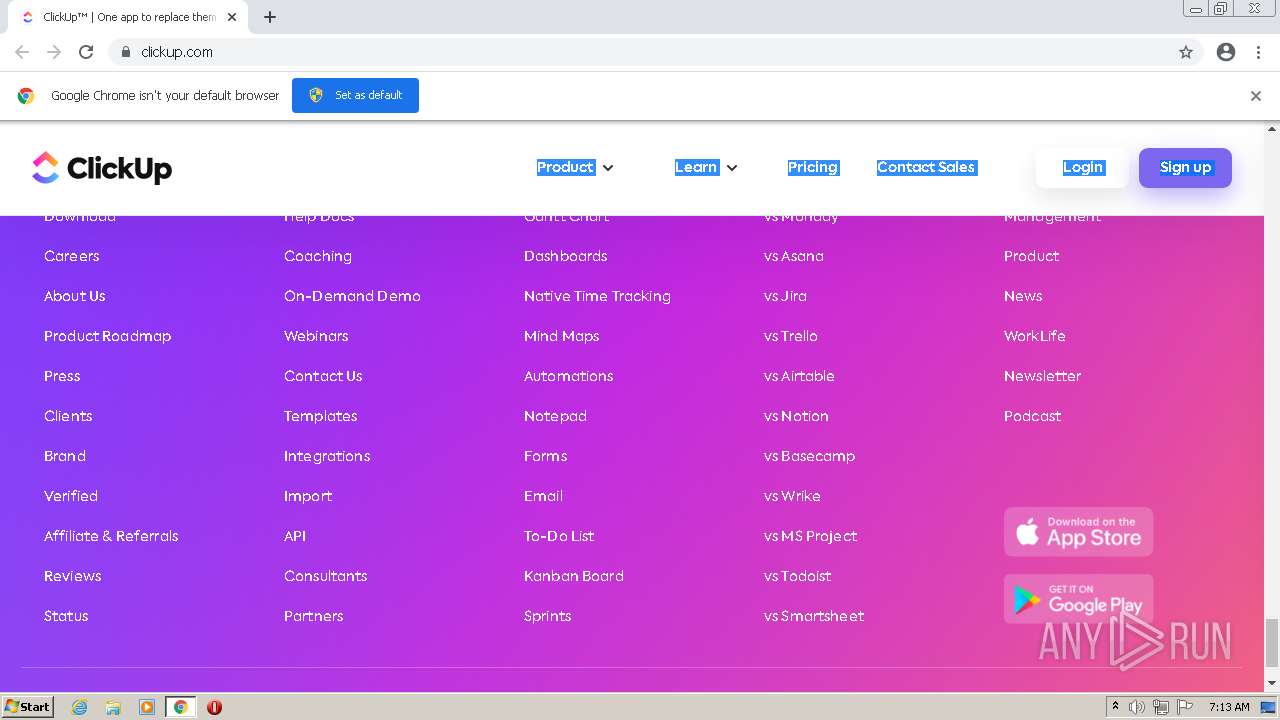The height and width of the screenshot is (720, 1280).
Task: Open the Dashboards feature link
Action: tap(566, 256)
